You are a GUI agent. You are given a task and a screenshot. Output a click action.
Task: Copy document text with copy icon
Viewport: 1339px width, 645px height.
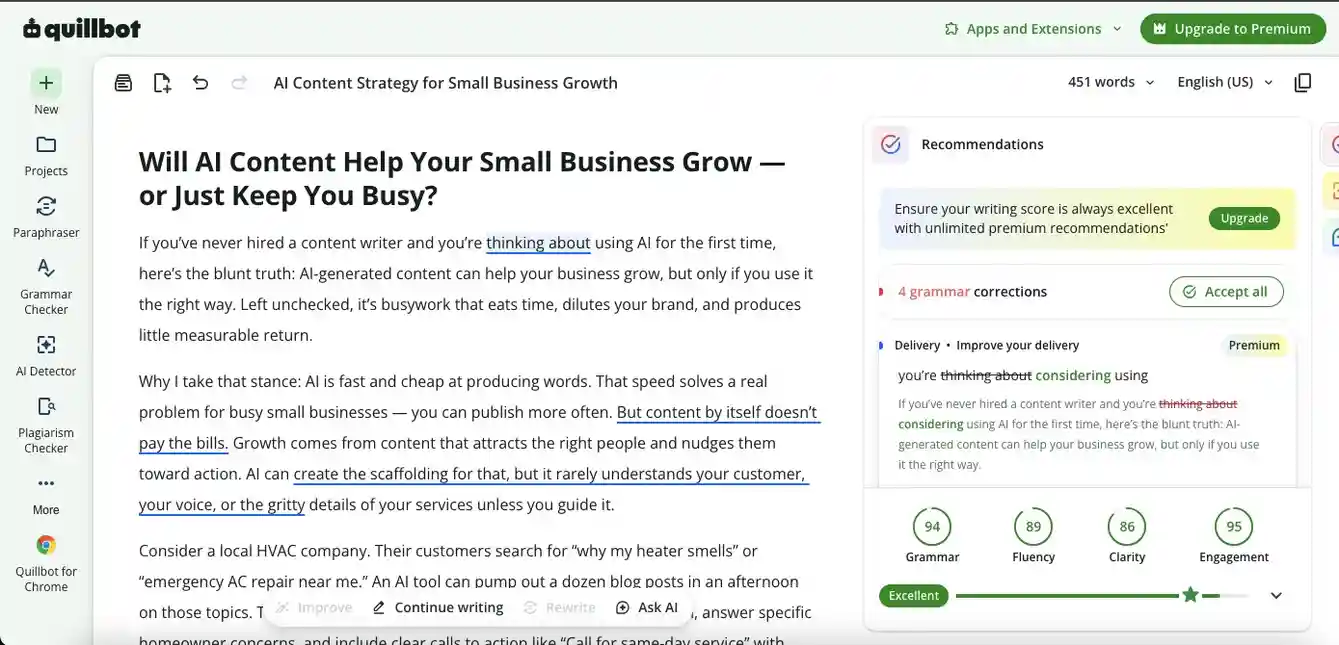click(x=1303, y=83)
